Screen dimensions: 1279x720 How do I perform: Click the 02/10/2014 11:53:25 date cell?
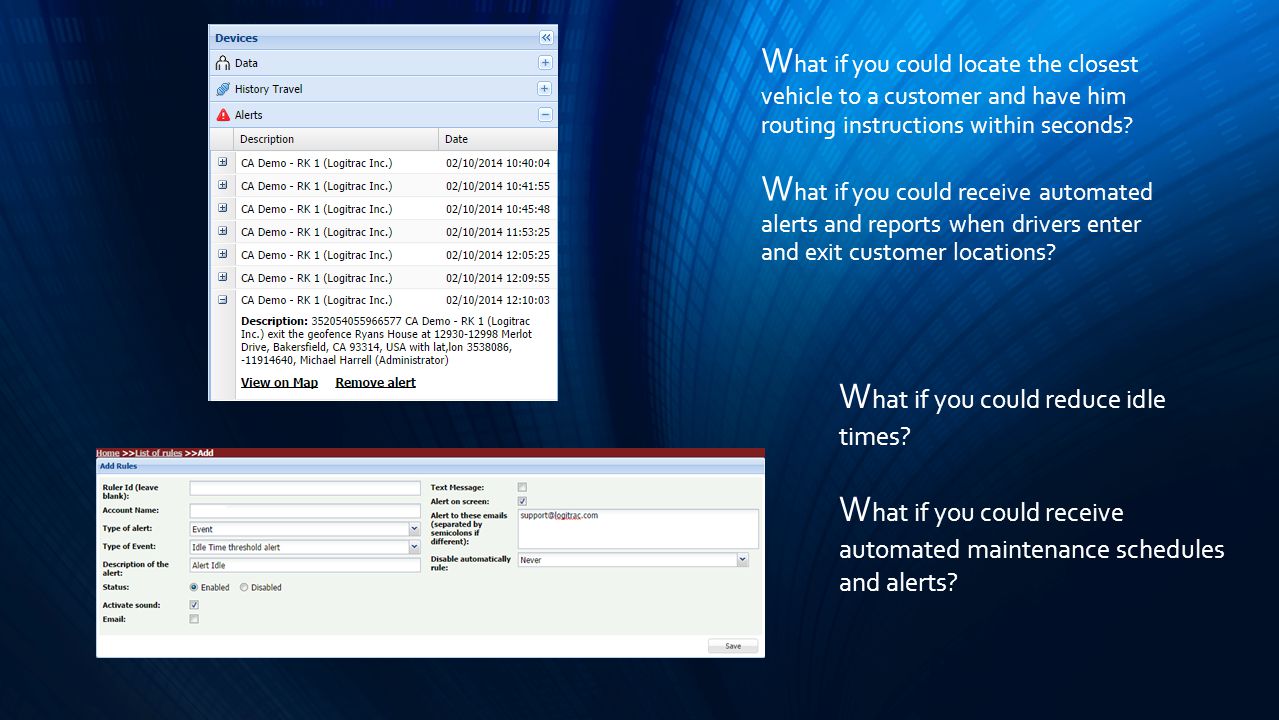tap(498, 232)
